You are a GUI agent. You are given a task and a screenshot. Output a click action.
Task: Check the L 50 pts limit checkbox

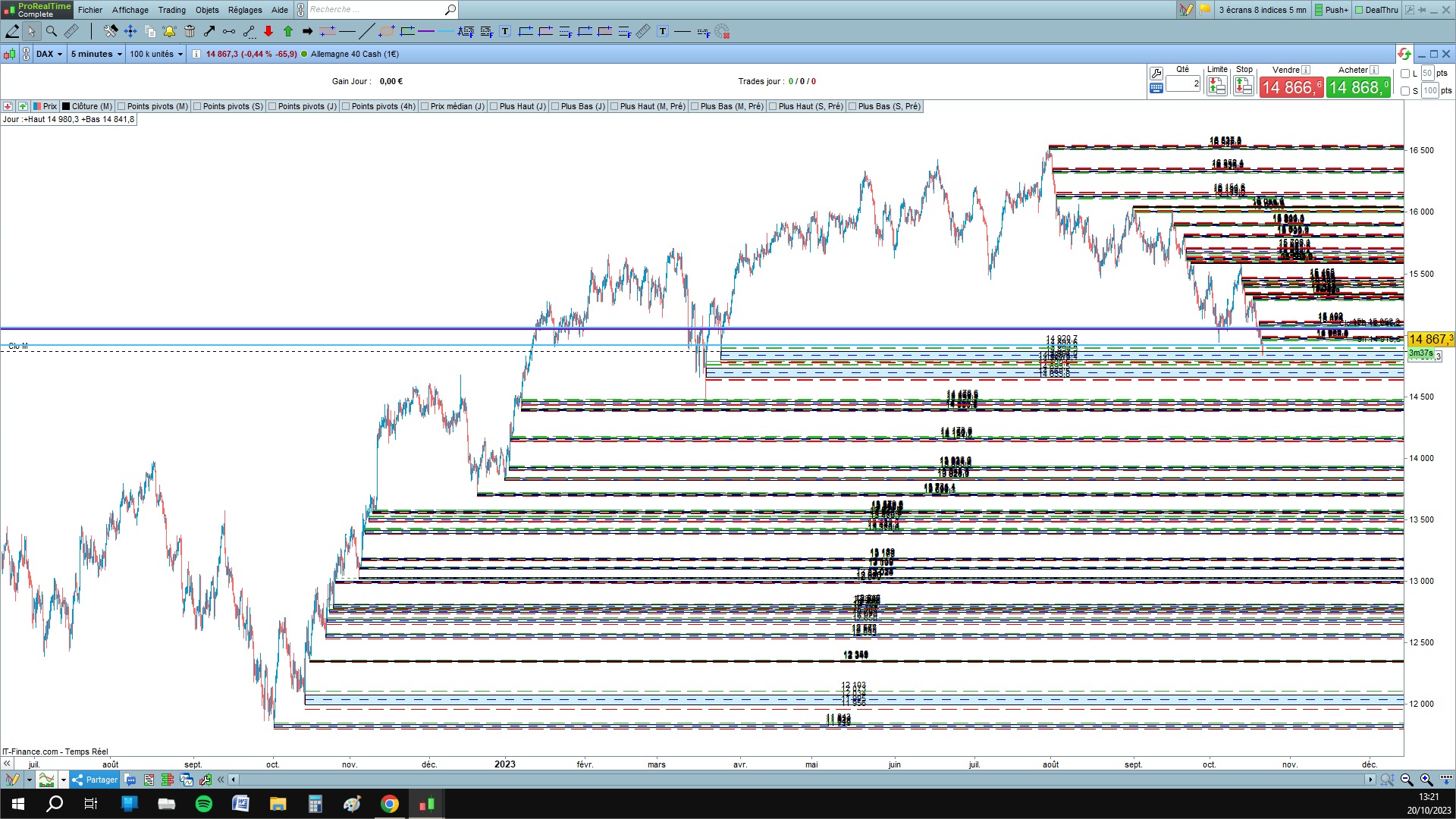point(1405,74)
